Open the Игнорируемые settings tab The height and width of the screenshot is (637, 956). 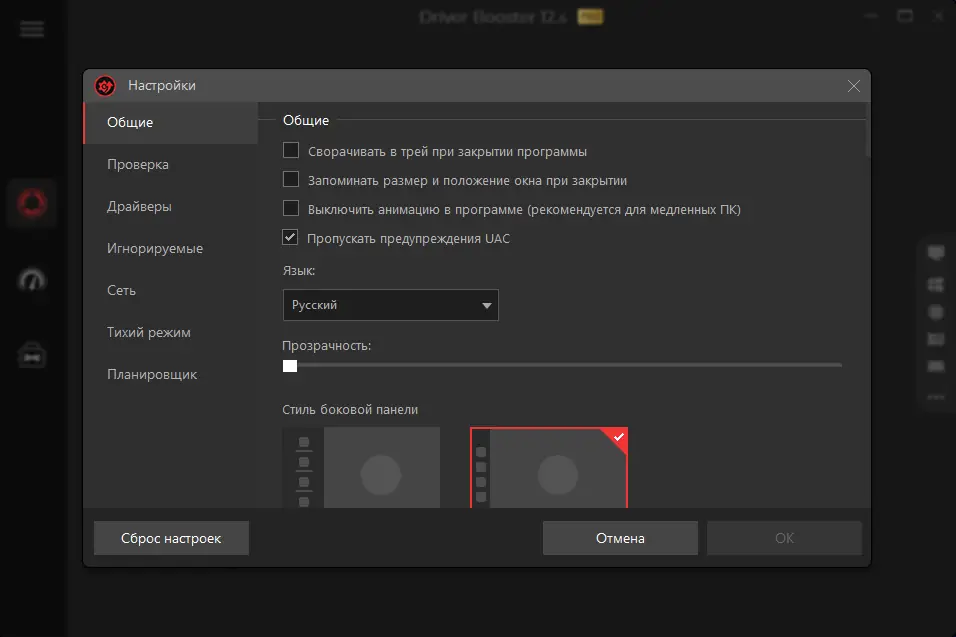[171, 249]
